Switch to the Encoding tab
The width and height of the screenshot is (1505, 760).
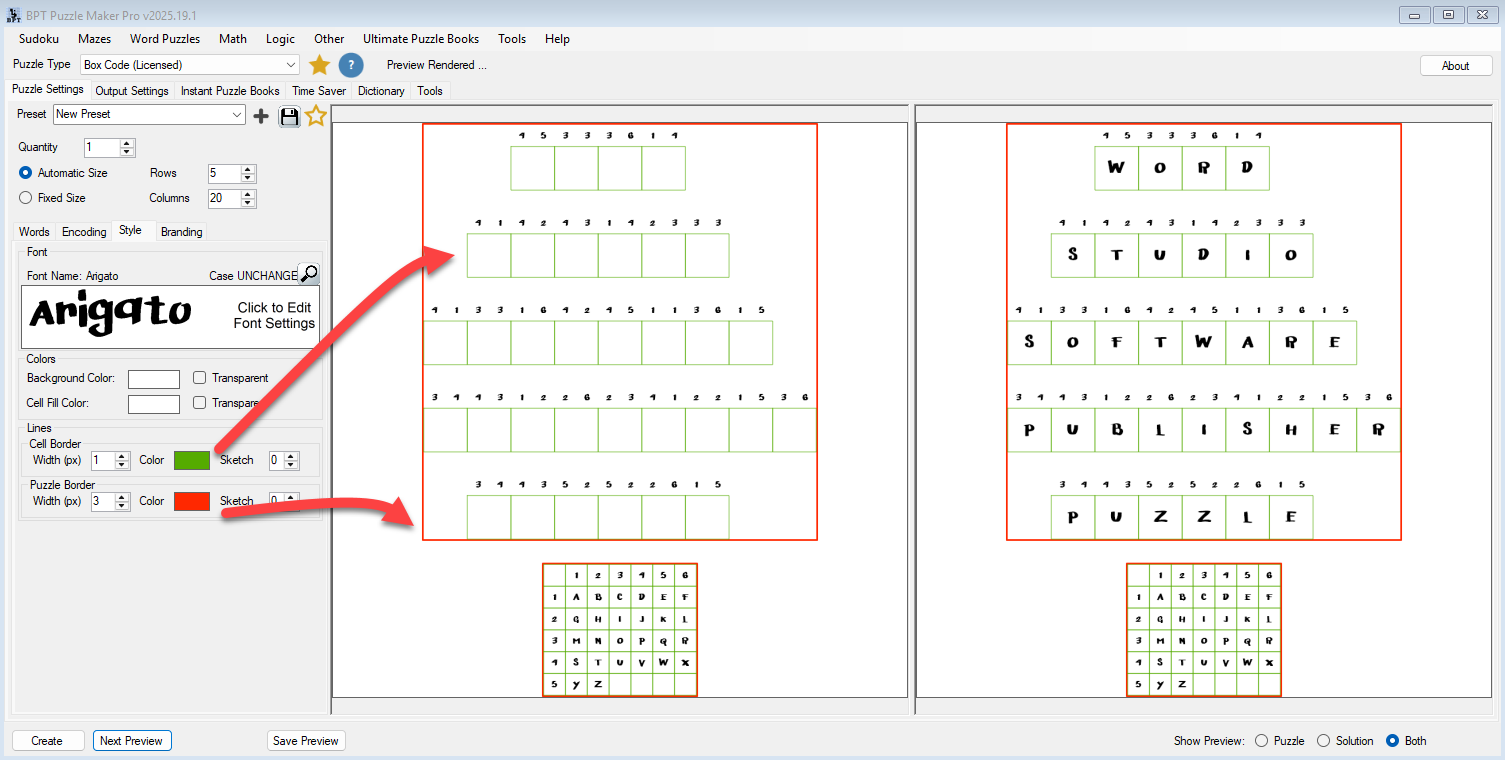pyautogui.click(x=84, y=232)
